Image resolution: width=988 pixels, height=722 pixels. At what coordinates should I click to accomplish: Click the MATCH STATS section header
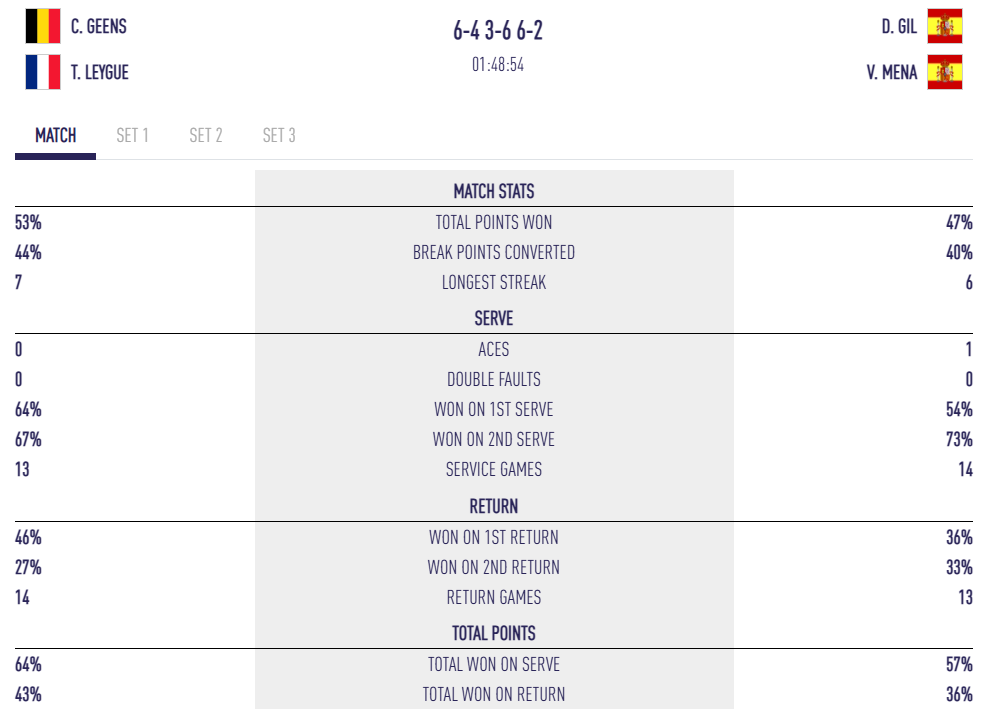494,191
